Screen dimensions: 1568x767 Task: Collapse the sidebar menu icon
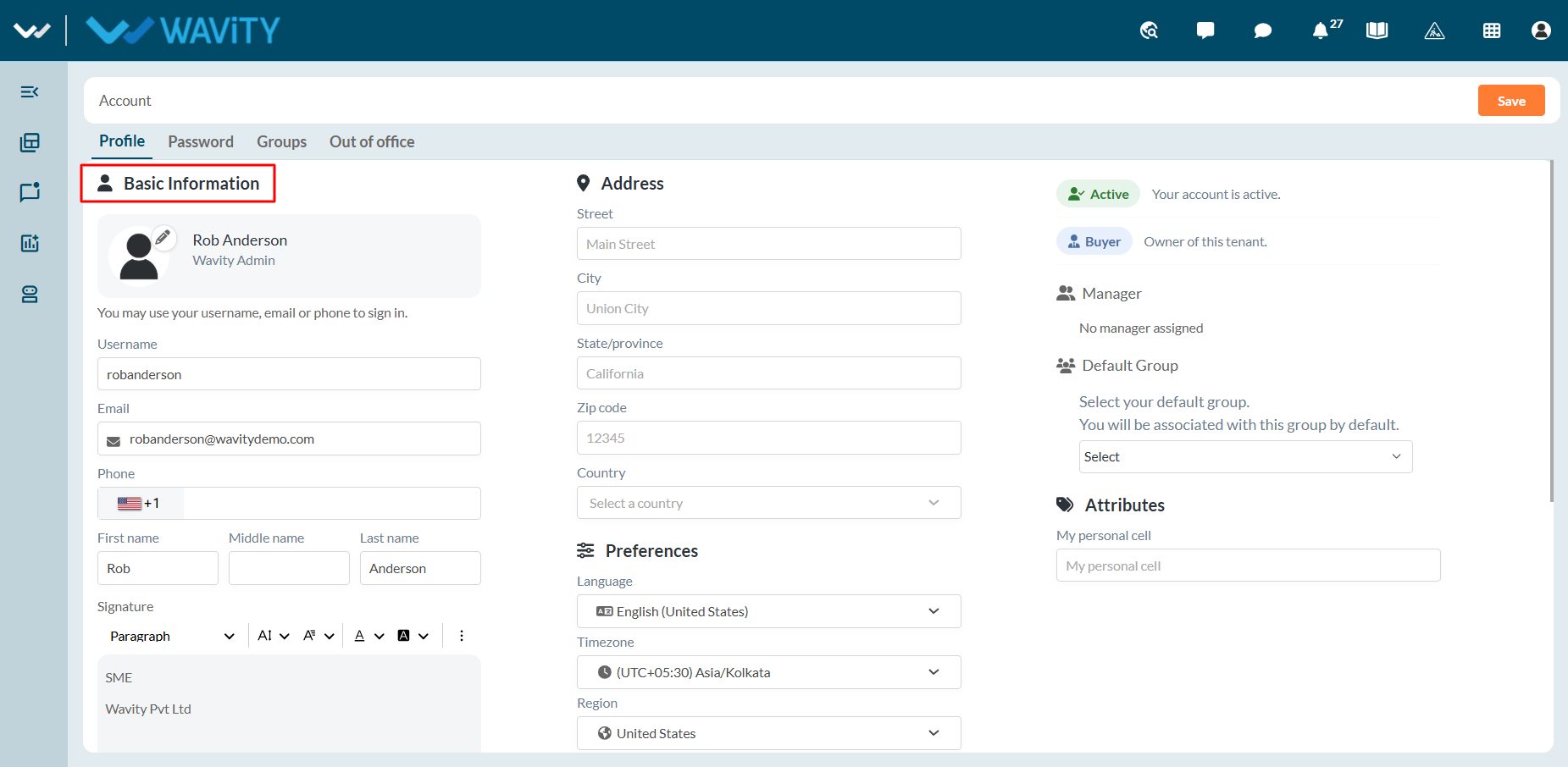click(x=30, y=91)
